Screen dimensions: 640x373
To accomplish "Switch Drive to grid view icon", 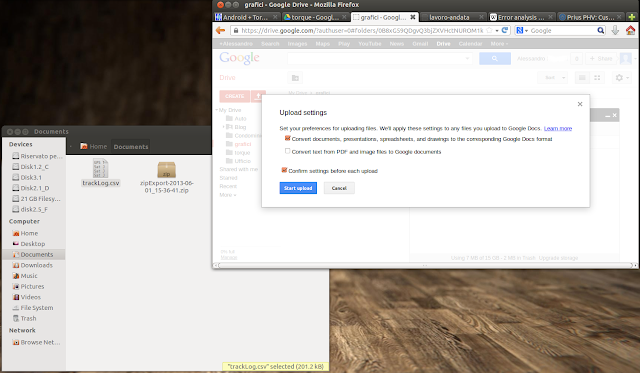I will pos(597,78).
